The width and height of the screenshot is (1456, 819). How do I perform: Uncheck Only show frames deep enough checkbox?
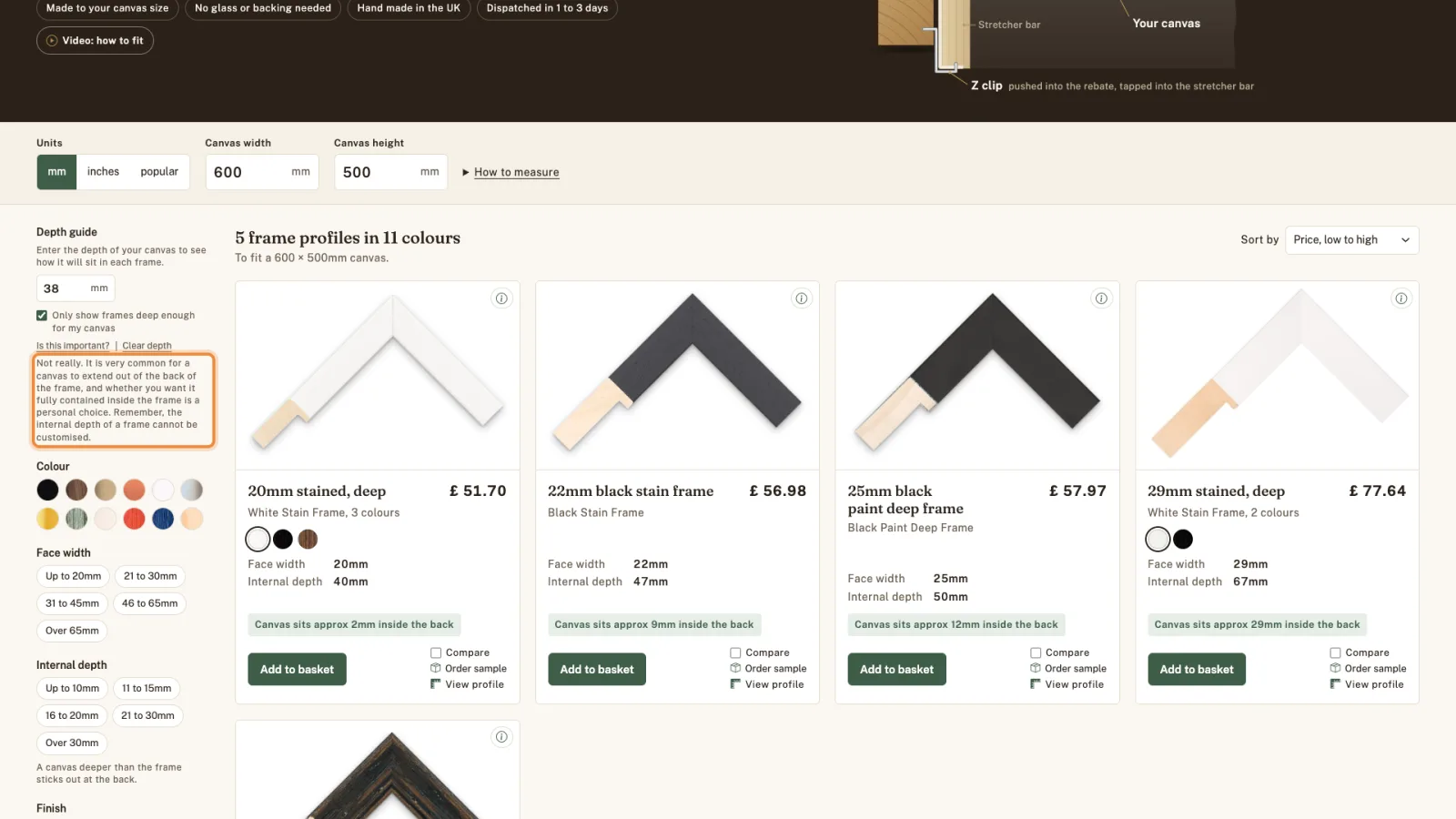pyautogui.click(x=42, y=316)
